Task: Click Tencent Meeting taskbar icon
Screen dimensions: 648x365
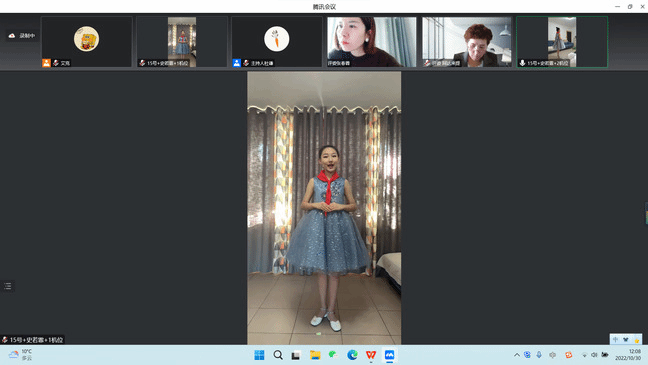Action: tap(389, 355)
